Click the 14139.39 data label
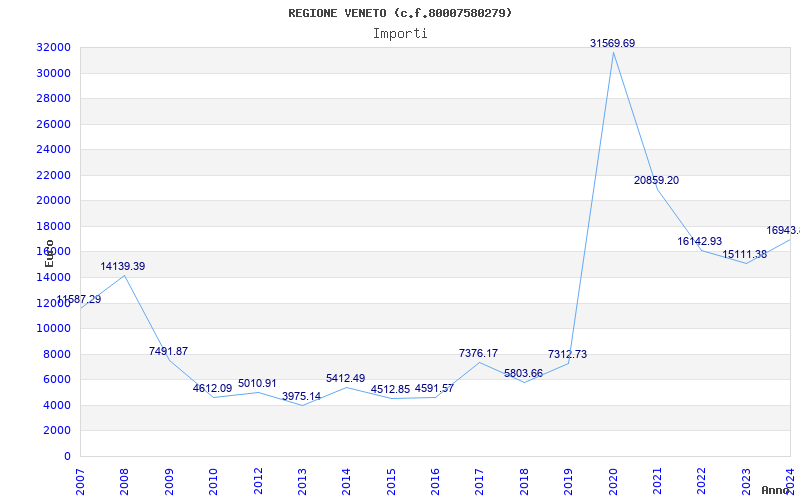800x500 pixels. click(122, 266)
